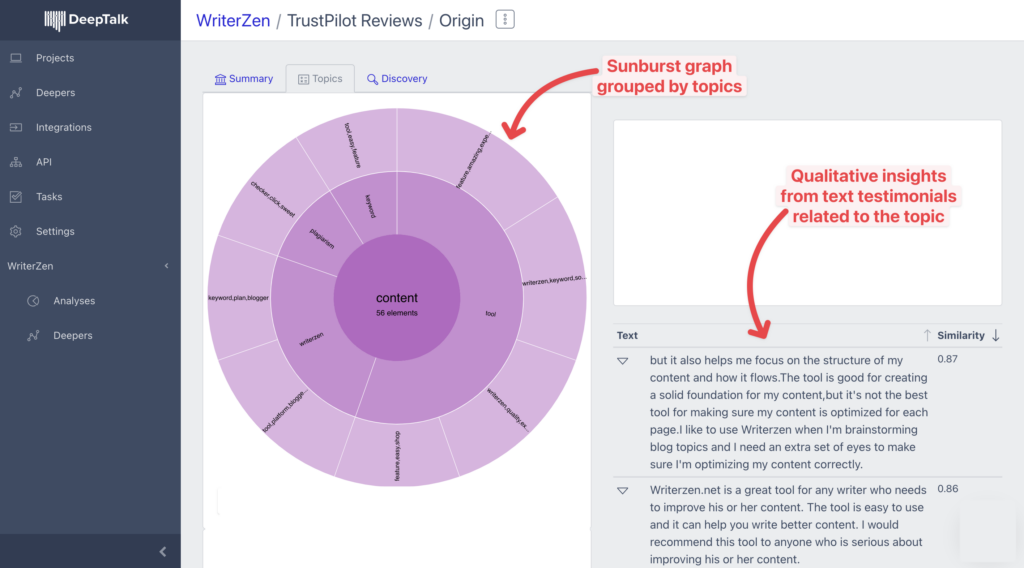Collapse the sidebar using bottom arrow
The image size is (1024, 568).
pyautogui.click(x=163, y=552)
